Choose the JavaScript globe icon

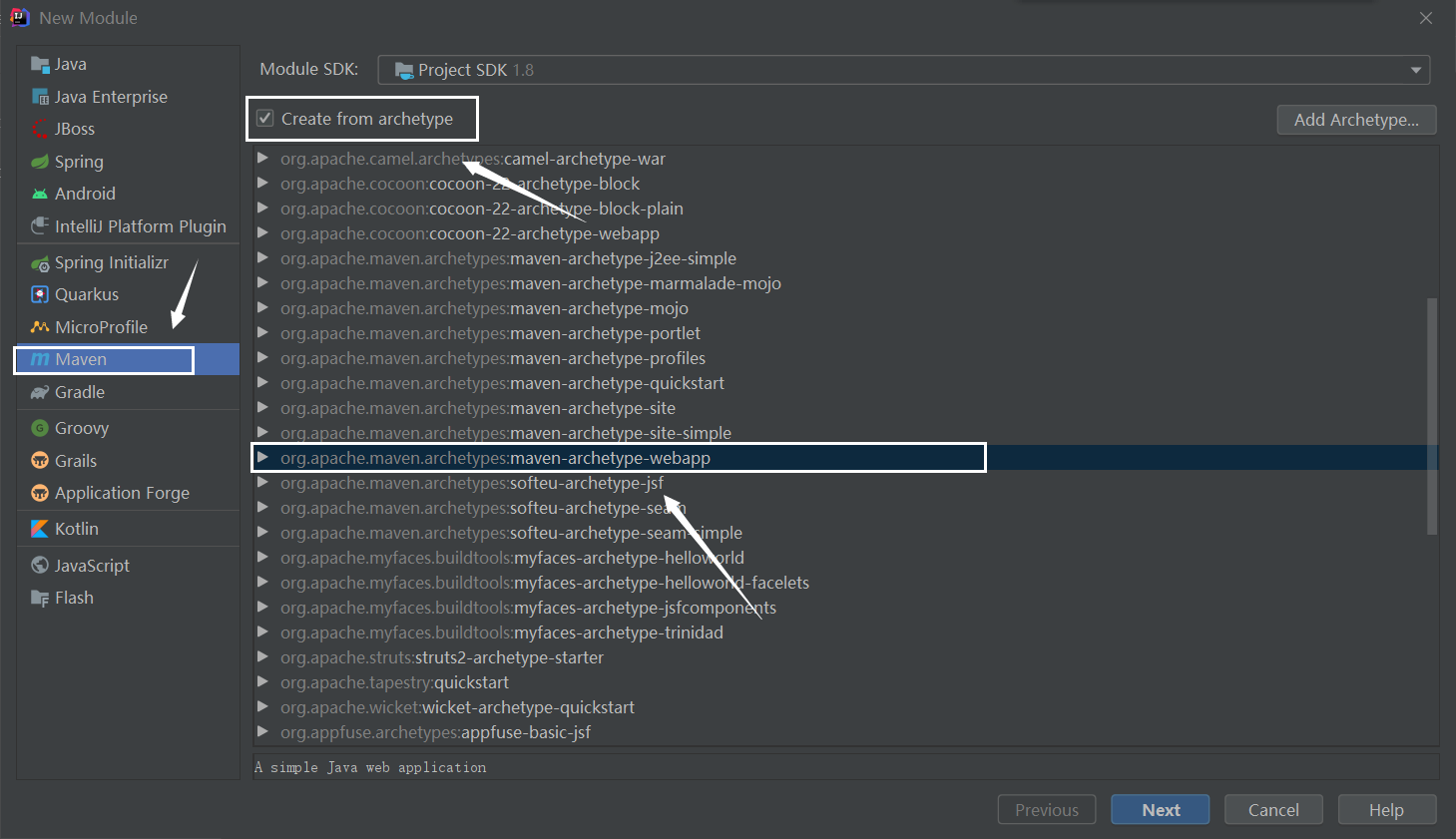tap(40, 566)
